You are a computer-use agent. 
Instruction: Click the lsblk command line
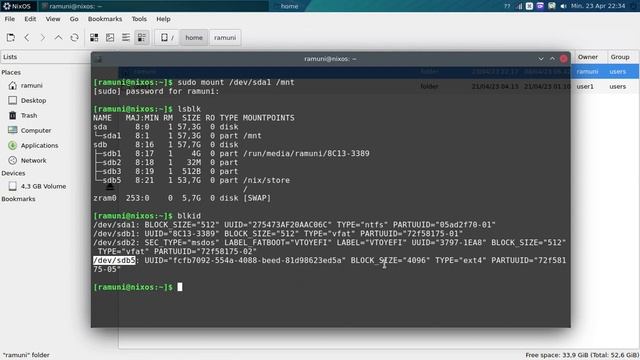coord(147,109)
